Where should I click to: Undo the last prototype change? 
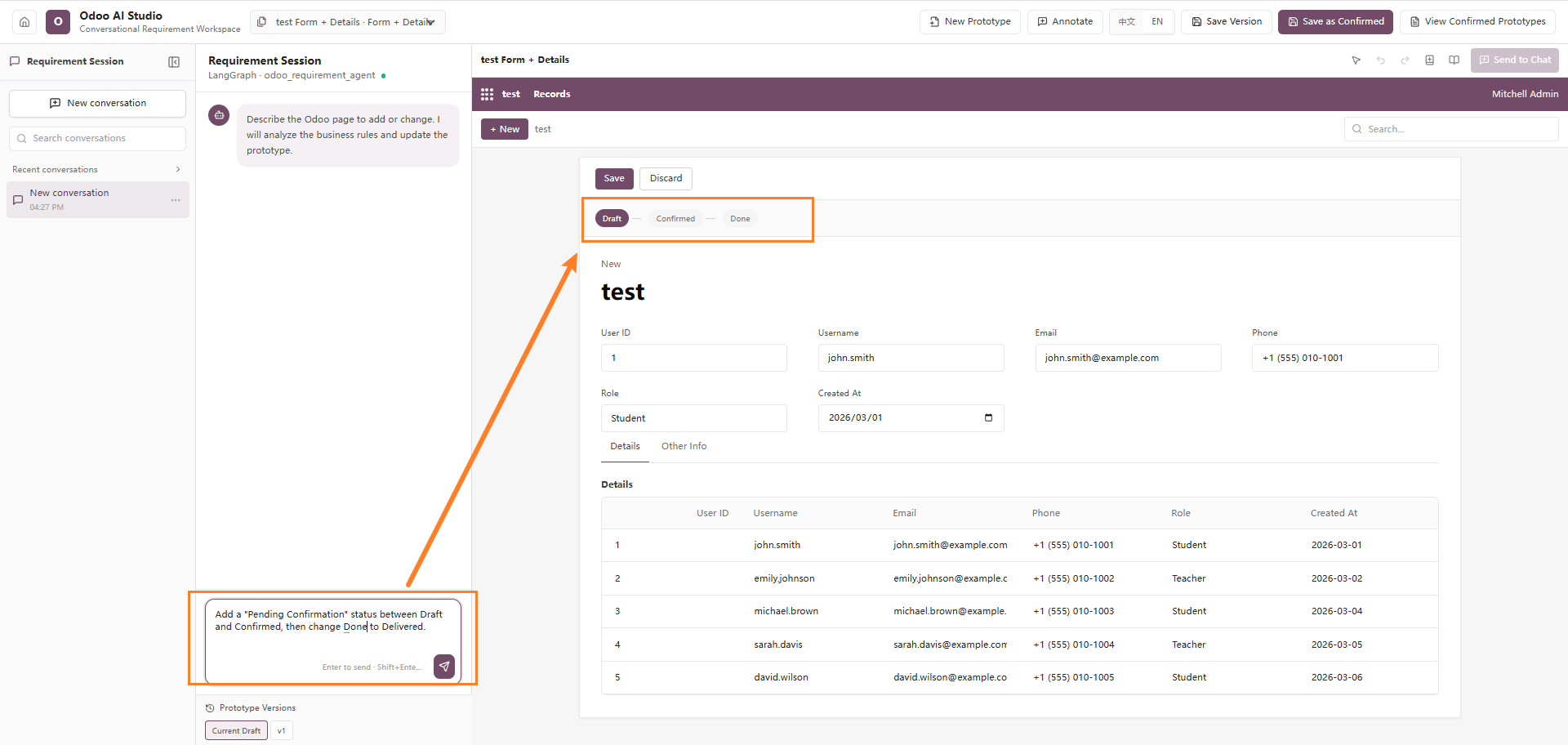[x=1381, y=60]
